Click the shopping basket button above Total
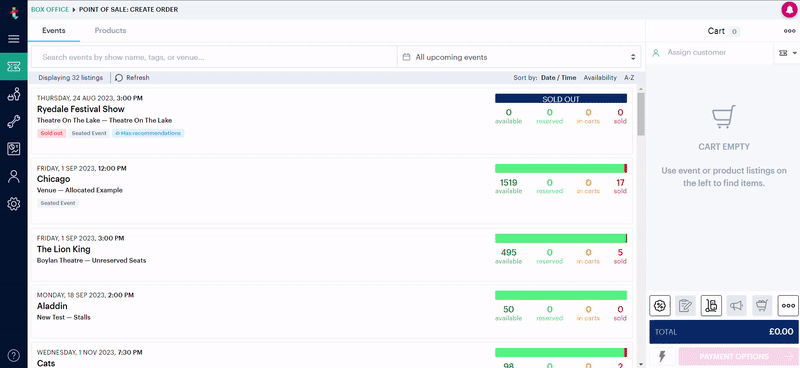 point(762,306)
